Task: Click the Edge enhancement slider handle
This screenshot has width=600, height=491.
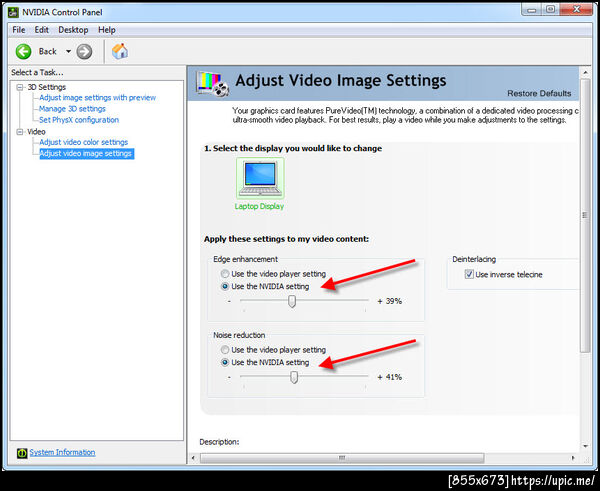Action: tap(292, 301)
